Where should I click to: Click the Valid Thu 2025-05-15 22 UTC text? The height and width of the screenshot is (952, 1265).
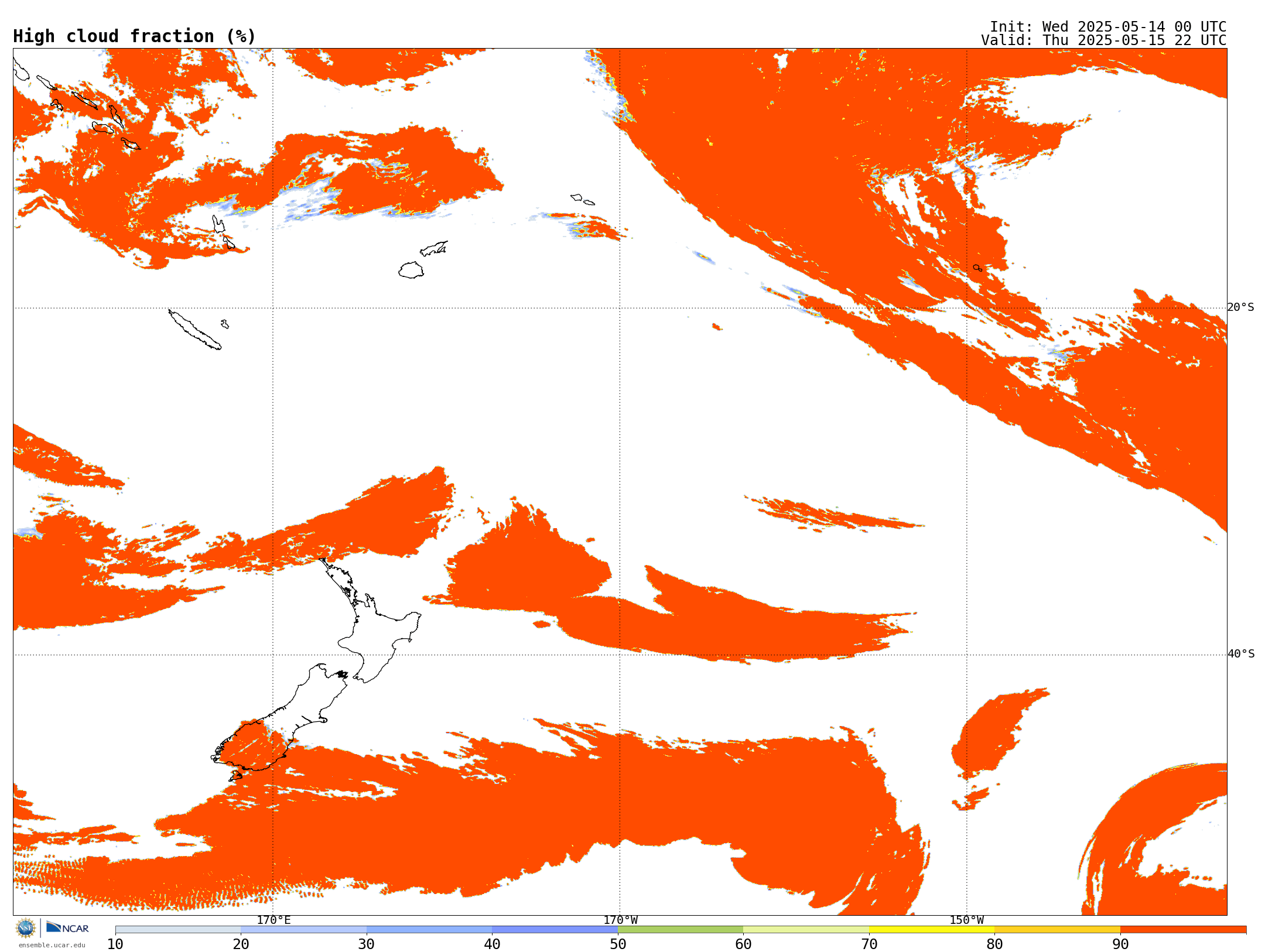coord(1103,40)
